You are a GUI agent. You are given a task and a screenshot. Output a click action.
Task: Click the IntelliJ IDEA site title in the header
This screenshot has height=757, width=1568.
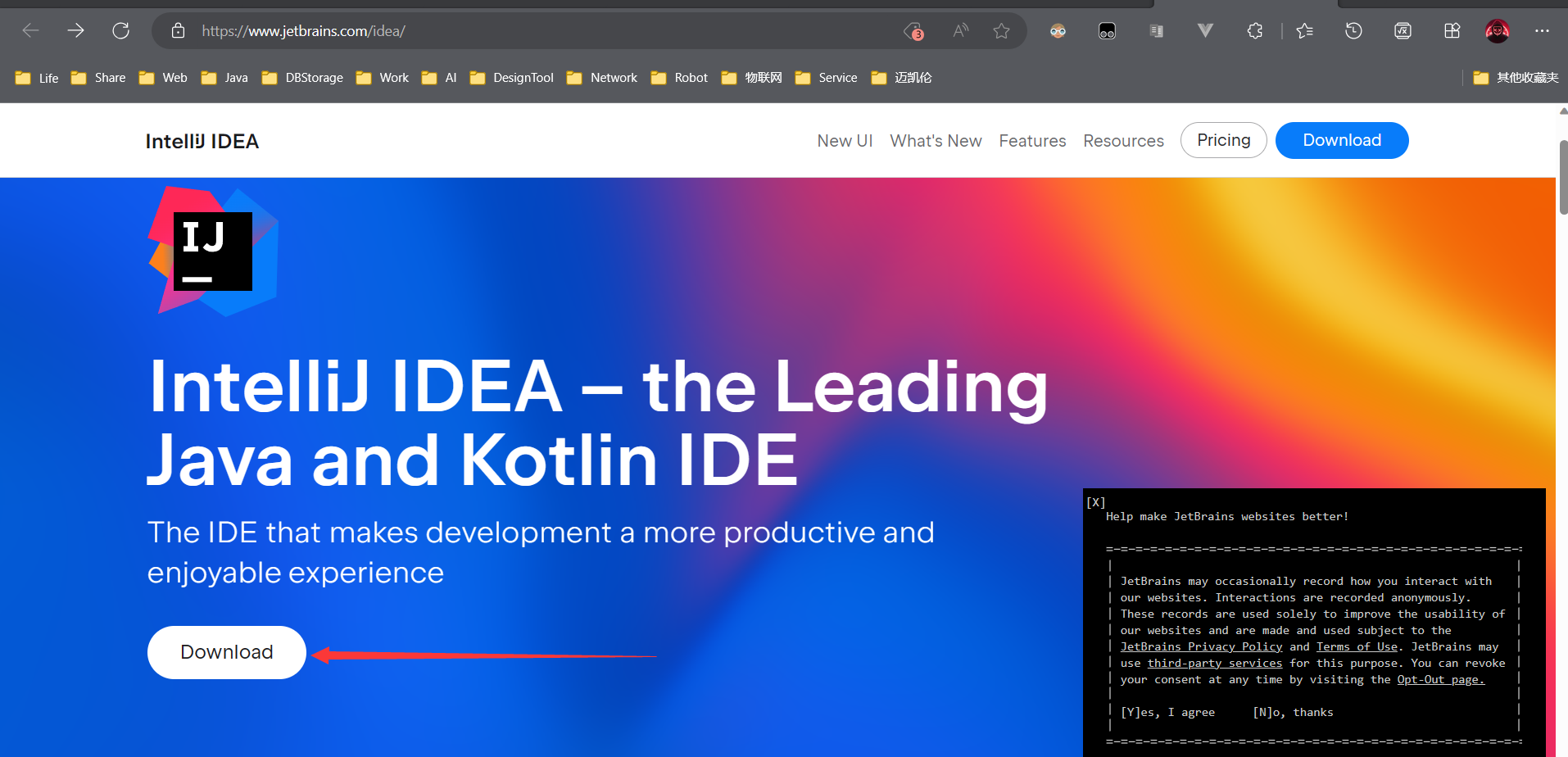click(x=202, y=141)
